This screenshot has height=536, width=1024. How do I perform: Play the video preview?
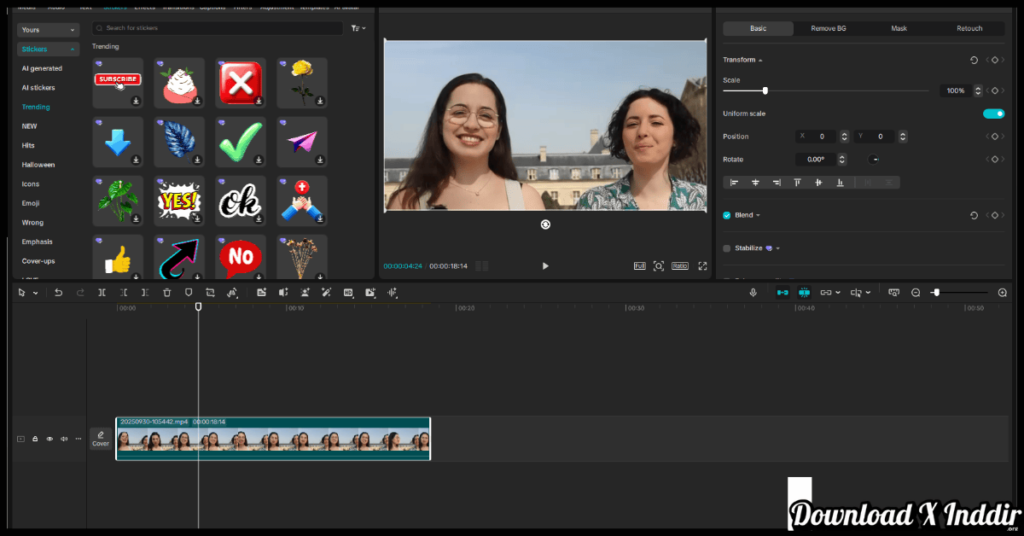[x=545, y=266]
